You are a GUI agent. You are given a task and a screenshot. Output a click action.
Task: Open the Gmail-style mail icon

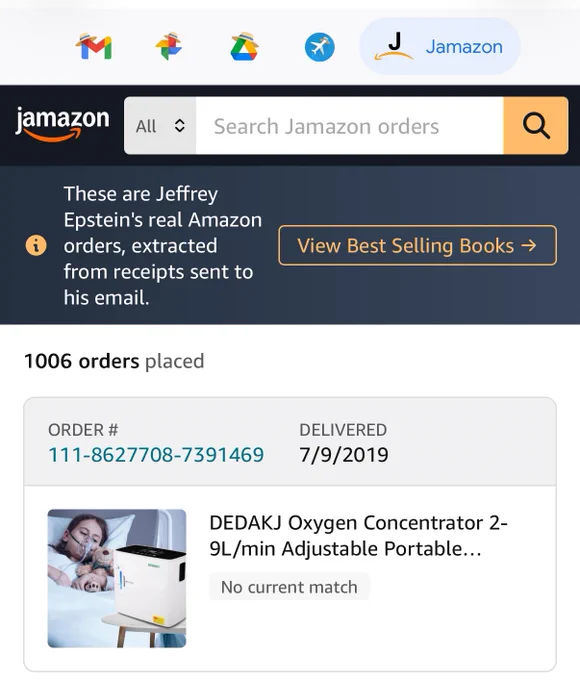(x=94, y=46)
